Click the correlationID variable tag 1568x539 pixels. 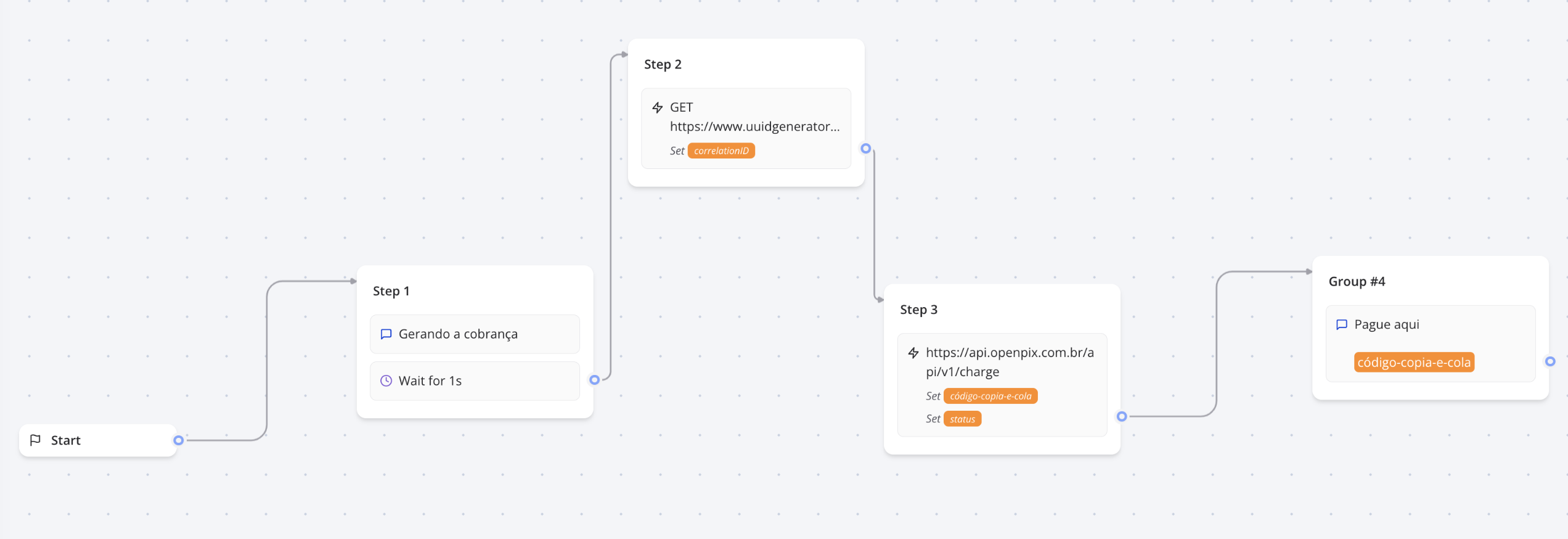(x=721, y=150)
